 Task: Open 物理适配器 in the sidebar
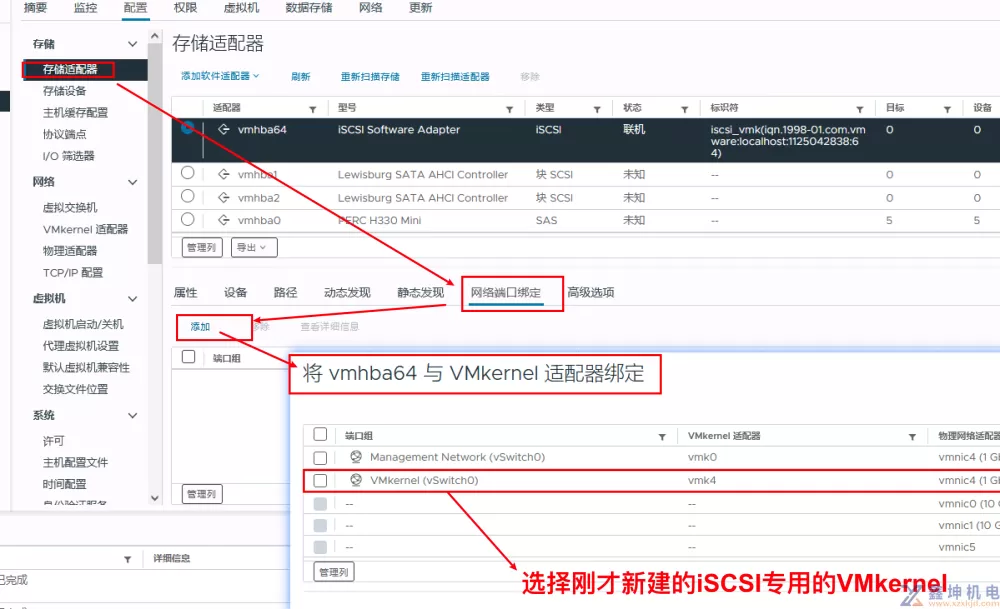70,251
